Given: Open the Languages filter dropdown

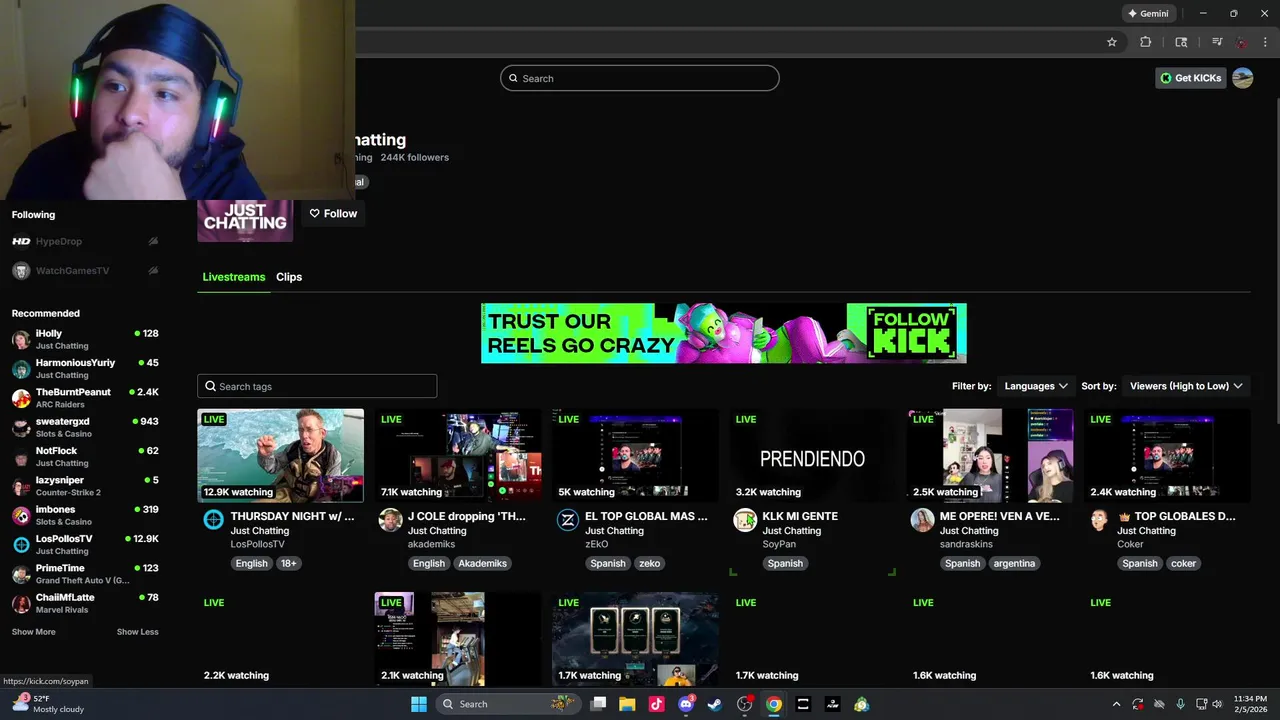Looking at the screenshot, I should (x=1036, y=386).
